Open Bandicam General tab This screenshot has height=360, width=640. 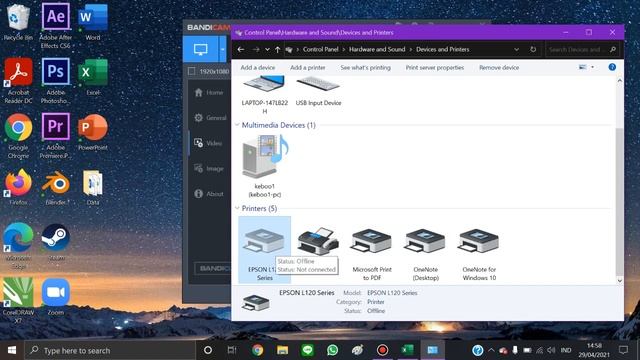point(210,118)
